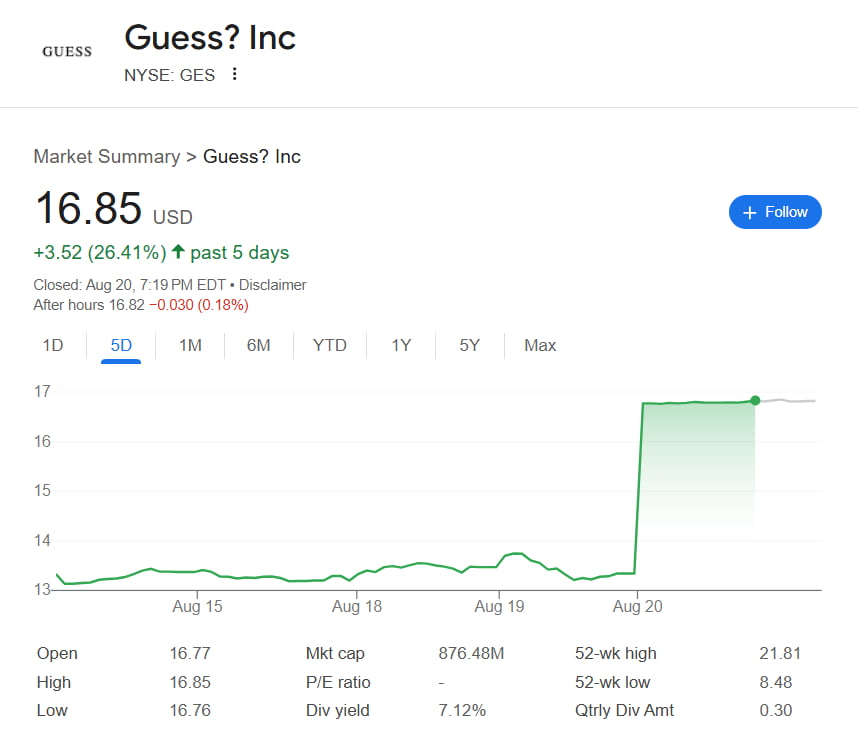Select the 1D time range tab
858x748 pixels.
click(x=53, y=345)
